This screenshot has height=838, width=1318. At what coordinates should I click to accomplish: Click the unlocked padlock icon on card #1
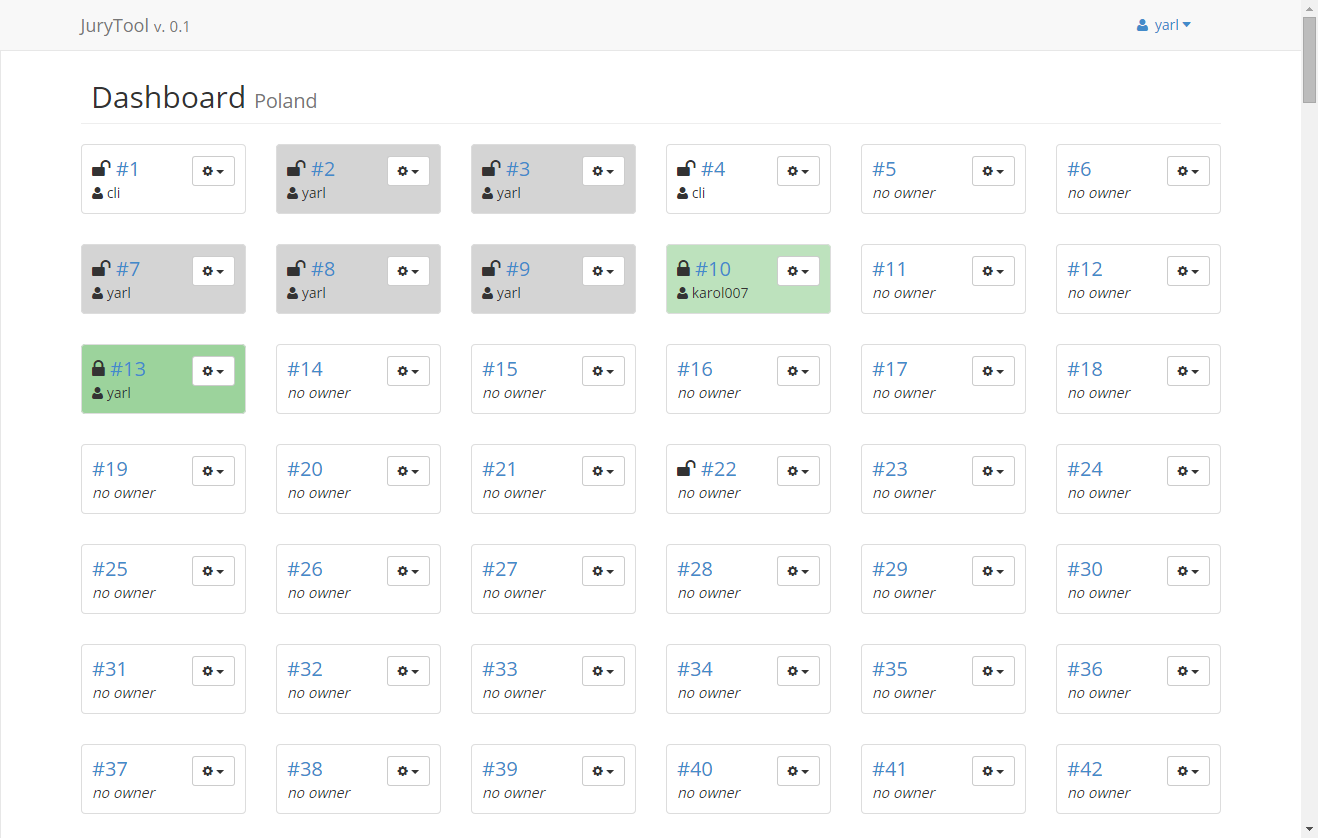tap(101, 169)
